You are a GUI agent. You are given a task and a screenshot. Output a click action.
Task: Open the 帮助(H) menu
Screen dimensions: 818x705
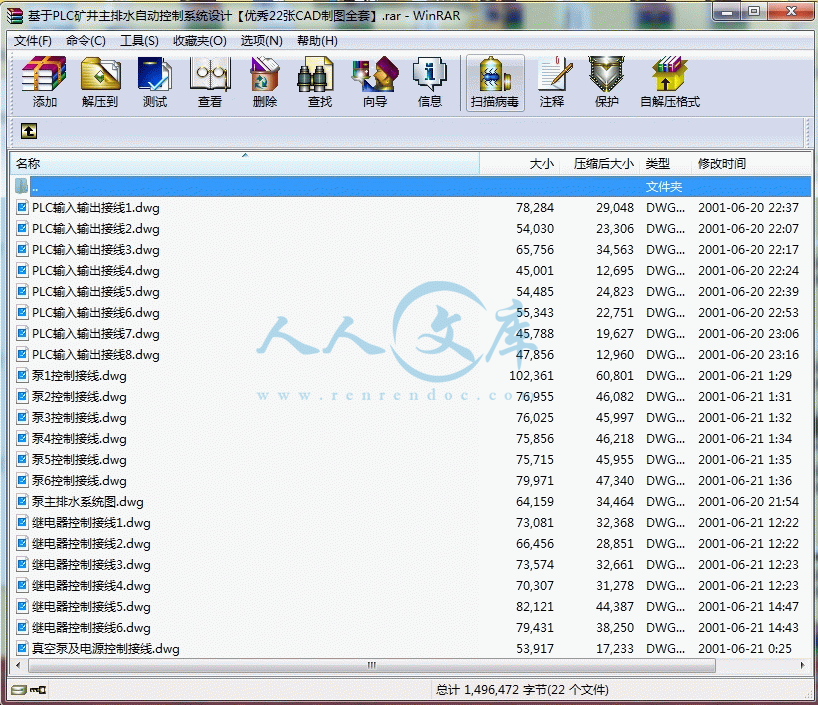(317, 41)
